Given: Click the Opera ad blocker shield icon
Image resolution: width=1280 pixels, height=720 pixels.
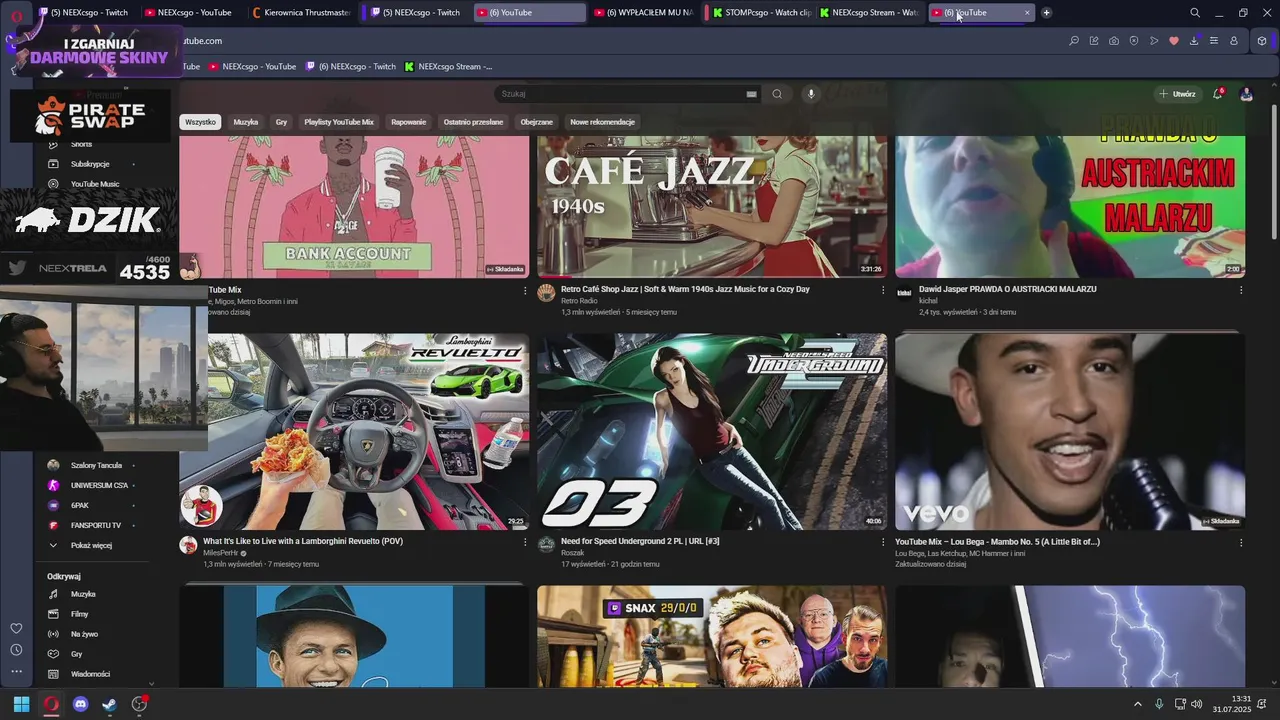Looking at the screenshot, I should point(1134,41).
